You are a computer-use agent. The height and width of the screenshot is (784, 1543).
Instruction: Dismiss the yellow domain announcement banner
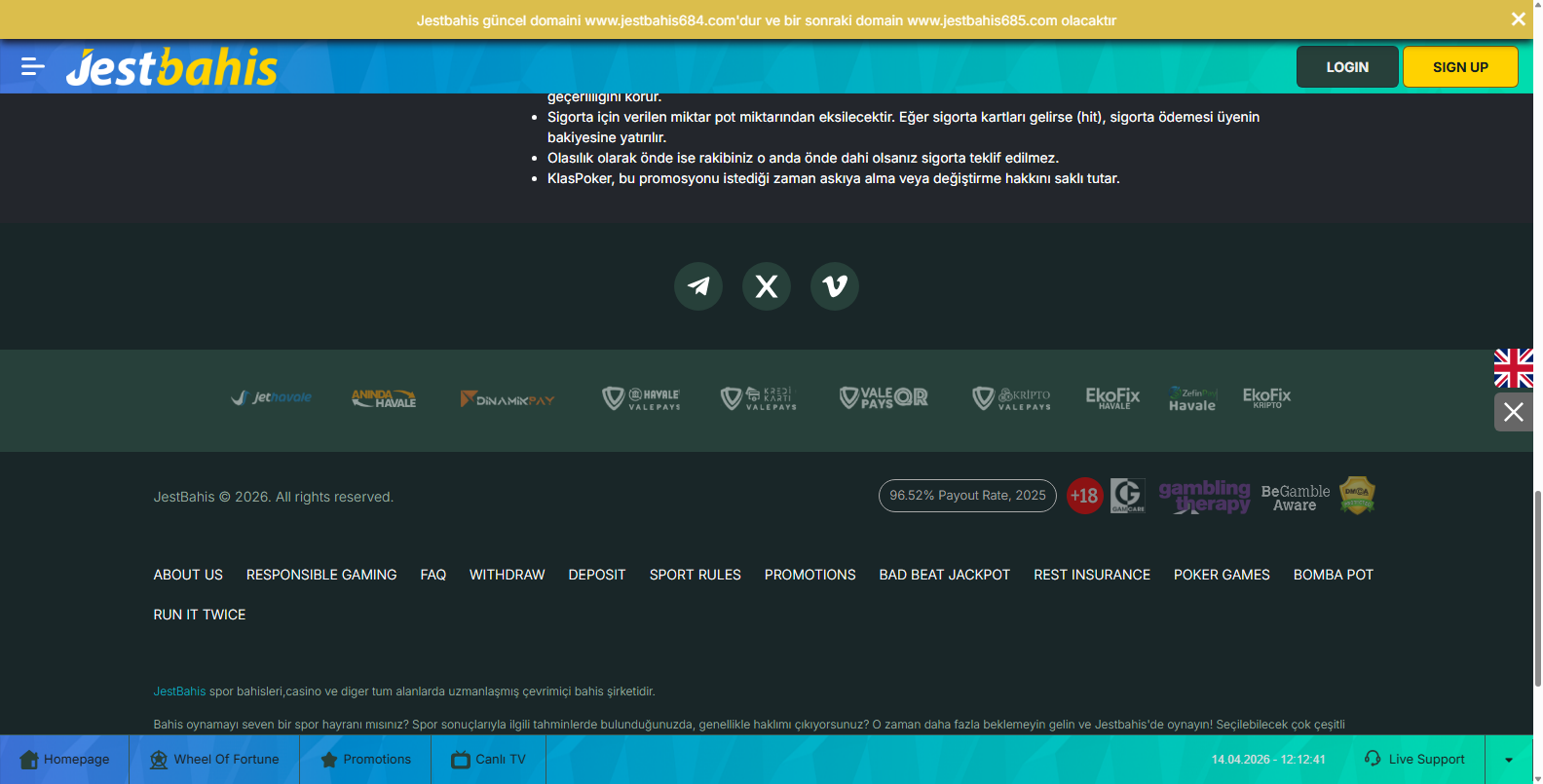click(x=1518, y=19)
